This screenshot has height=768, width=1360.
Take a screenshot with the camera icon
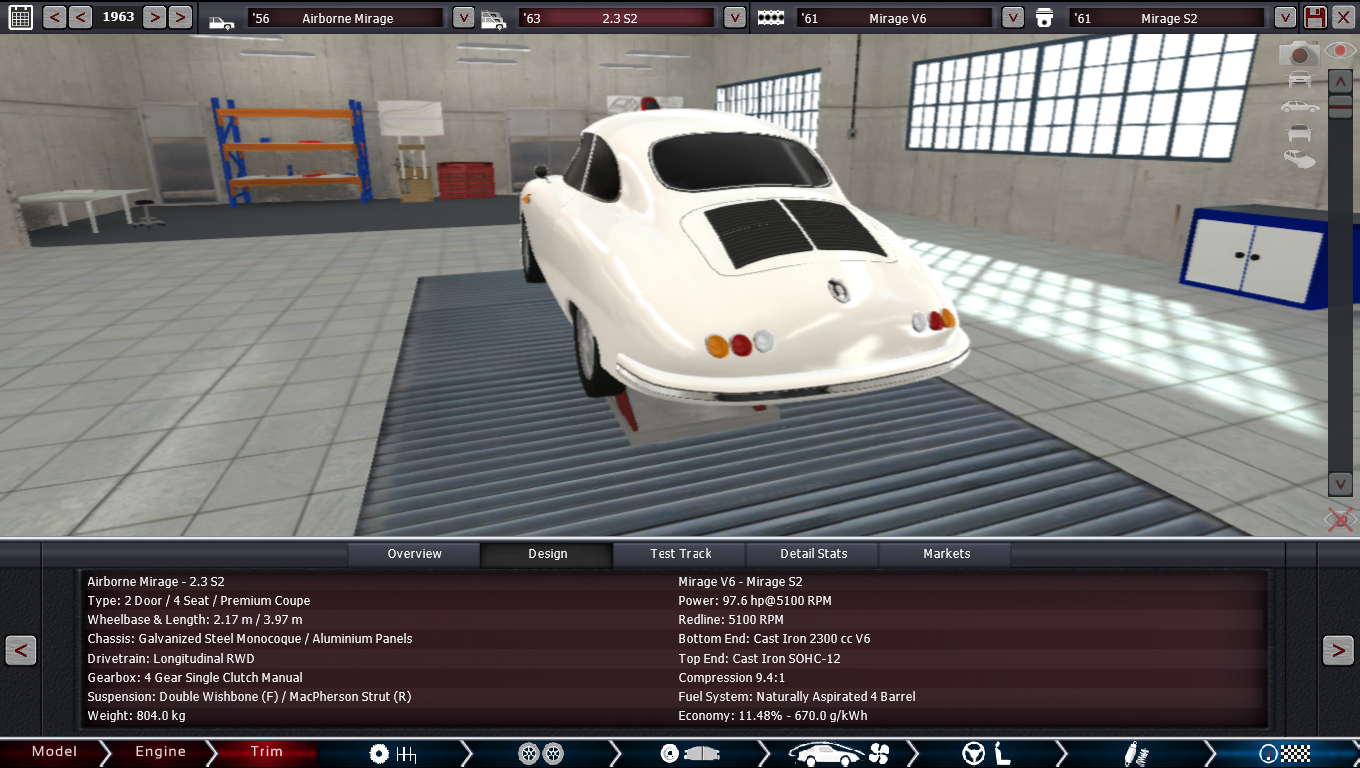coord(1299,54)
